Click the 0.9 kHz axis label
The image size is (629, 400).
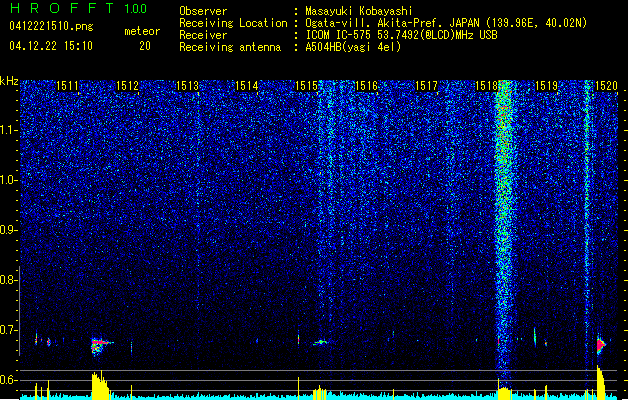click(x=8, y=230)
